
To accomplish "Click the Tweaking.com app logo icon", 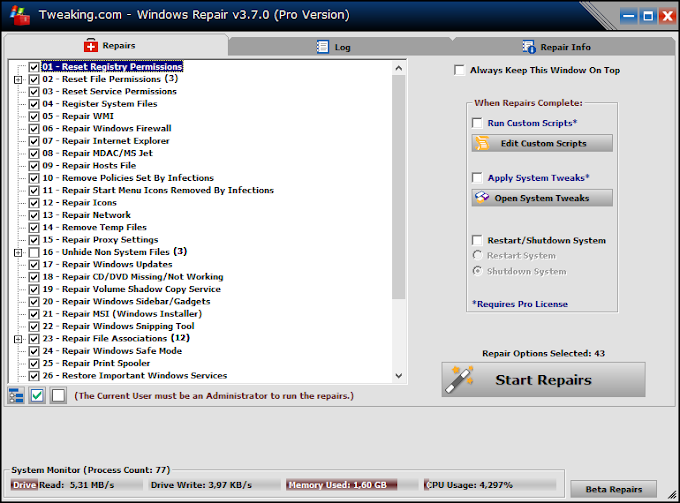I will coord(20,15).
